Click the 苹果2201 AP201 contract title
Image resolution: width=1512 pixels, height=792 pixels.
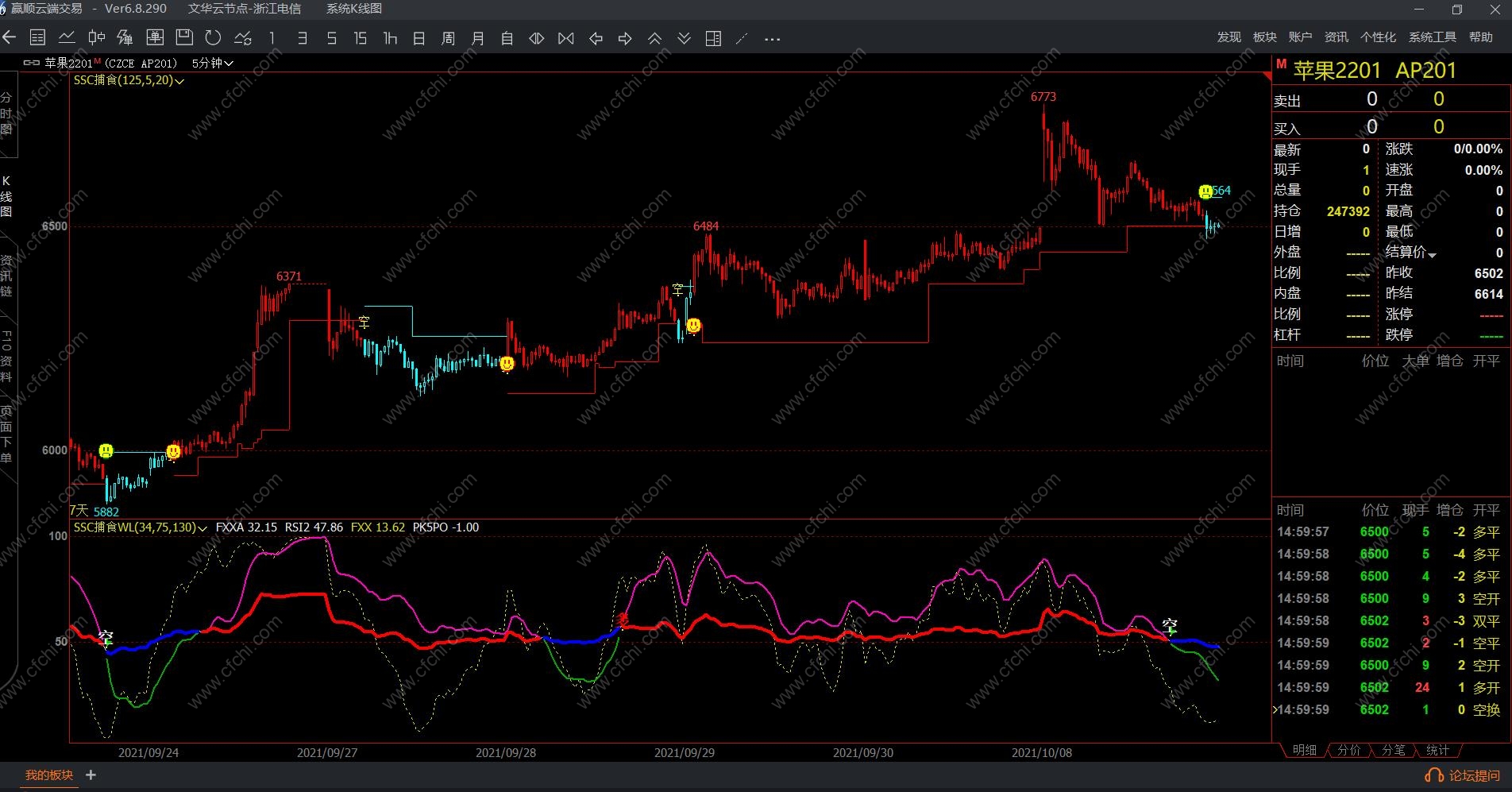click(x=1375, y=70)
